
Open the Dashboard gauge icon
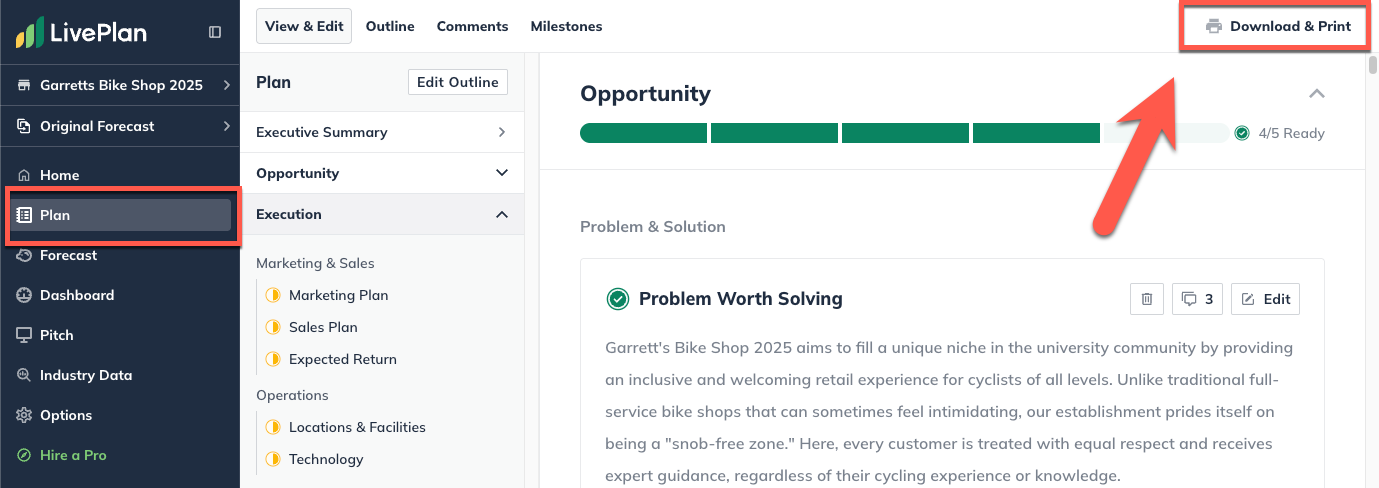24,295
